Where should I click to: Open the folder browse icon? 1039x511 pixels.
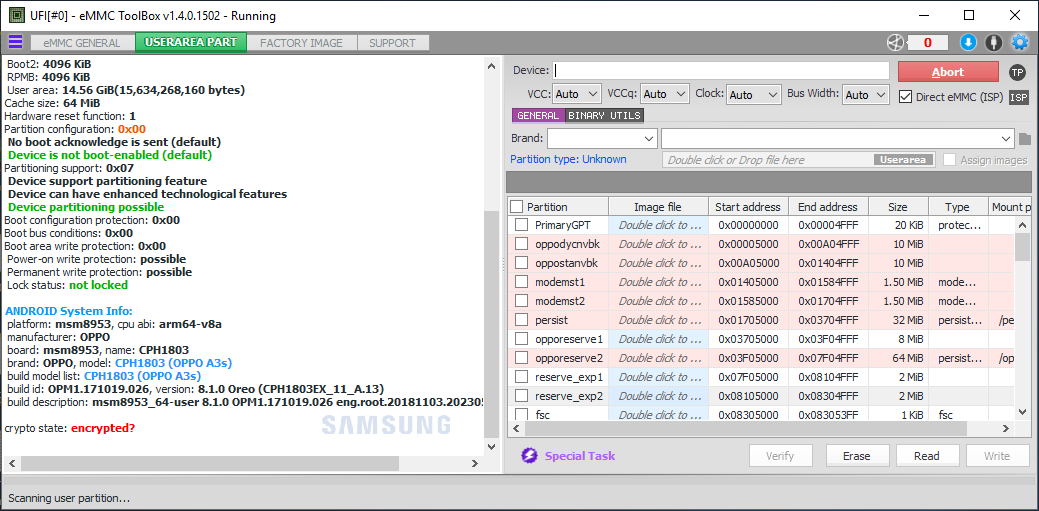pos(1024,139)
